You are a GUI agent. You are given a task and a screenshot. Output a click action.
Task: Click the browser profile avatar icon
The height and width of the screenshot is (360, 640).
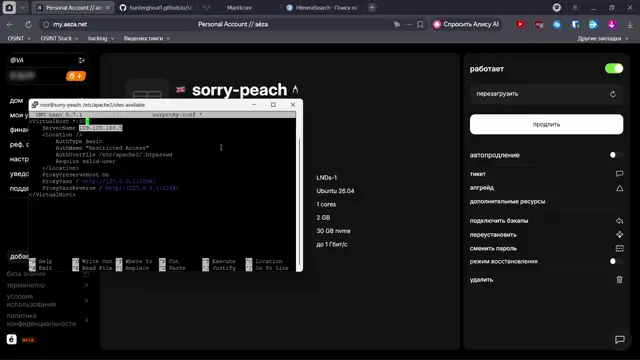click(x=556, y=8)
